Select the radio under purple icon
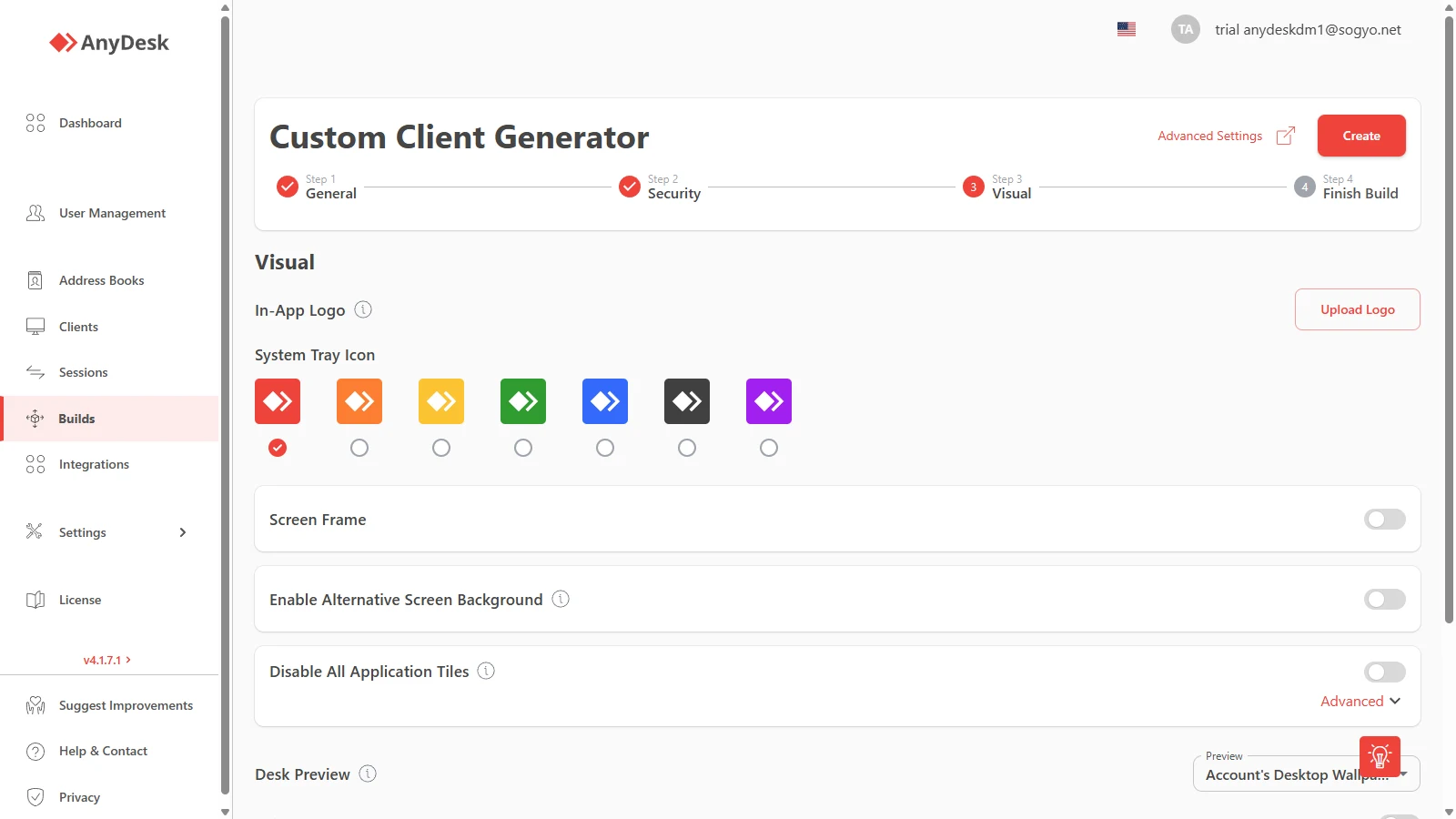1456x819 pixels. point(769,448)
